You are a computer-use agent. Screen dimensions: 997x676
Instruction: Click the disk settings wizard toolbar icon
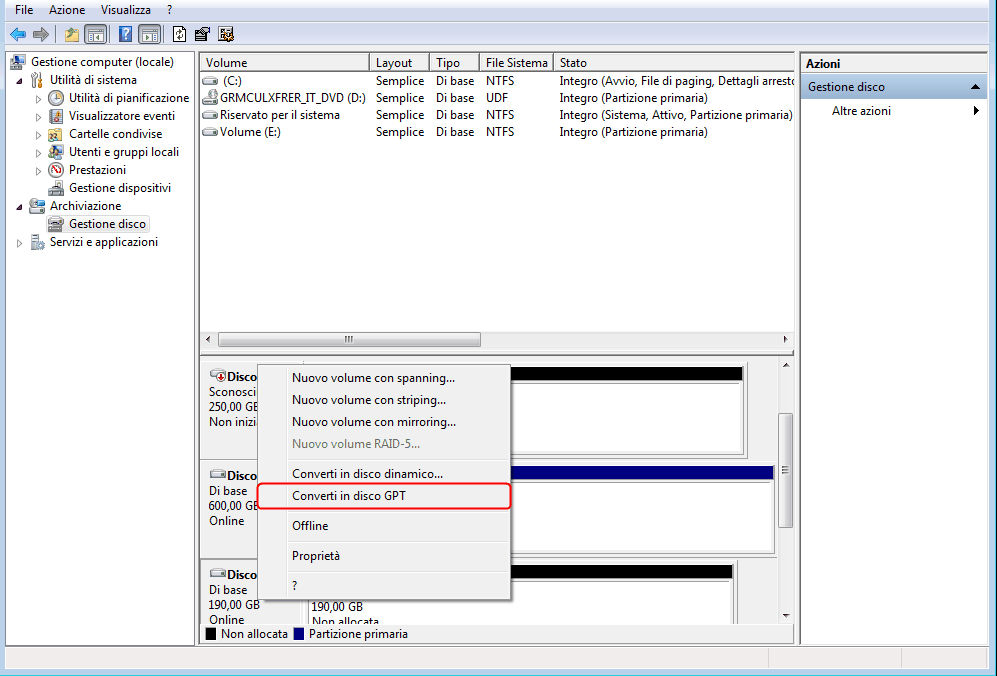coord(226,34)
